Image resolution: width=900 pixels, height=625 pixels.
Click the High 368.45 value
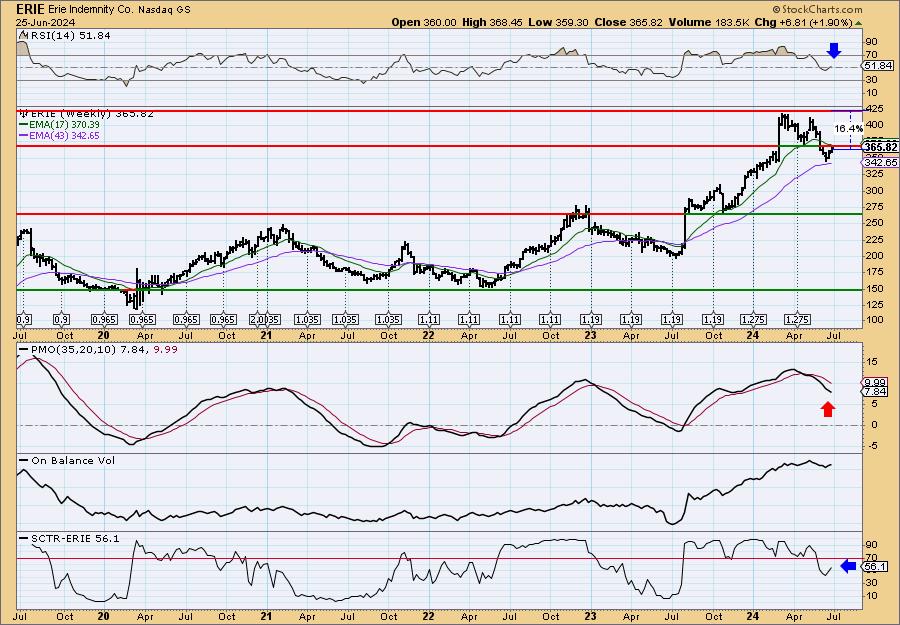coord(493,22)
